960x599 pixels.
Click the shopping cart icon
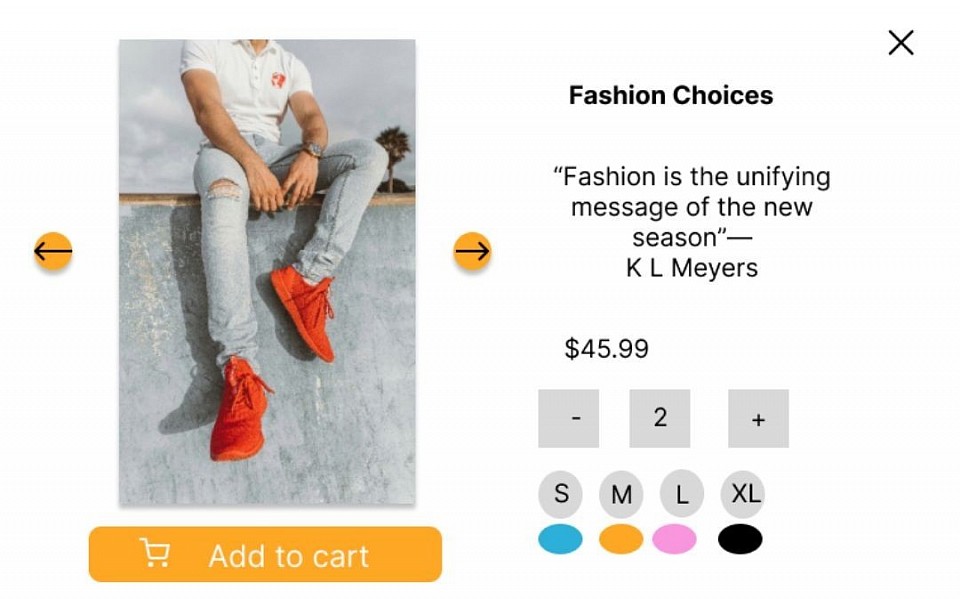pyautogui.click(x=154, y=552)
